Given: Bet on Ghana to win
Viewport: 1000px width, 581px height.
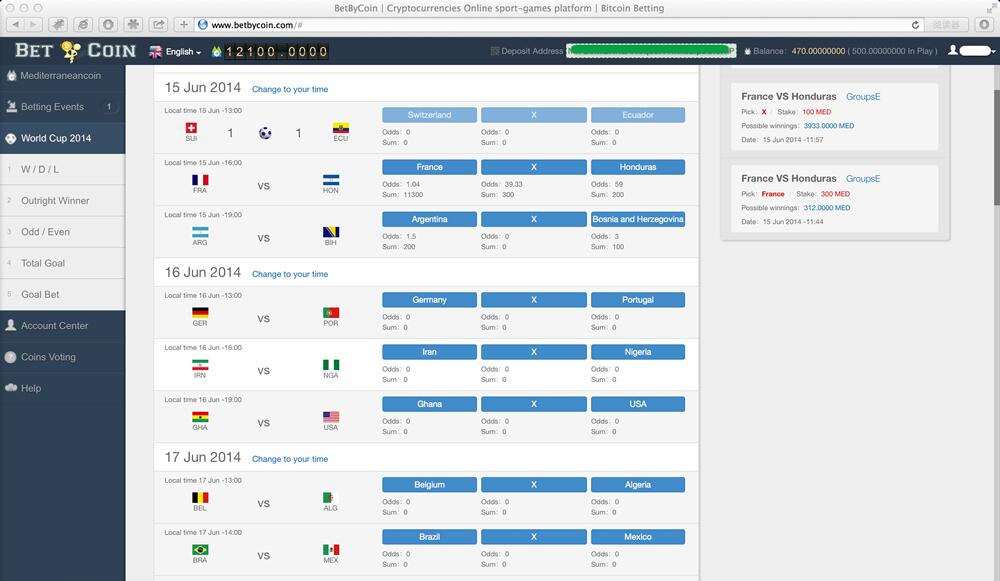Looking at the screenshot, I should point(429,404).
